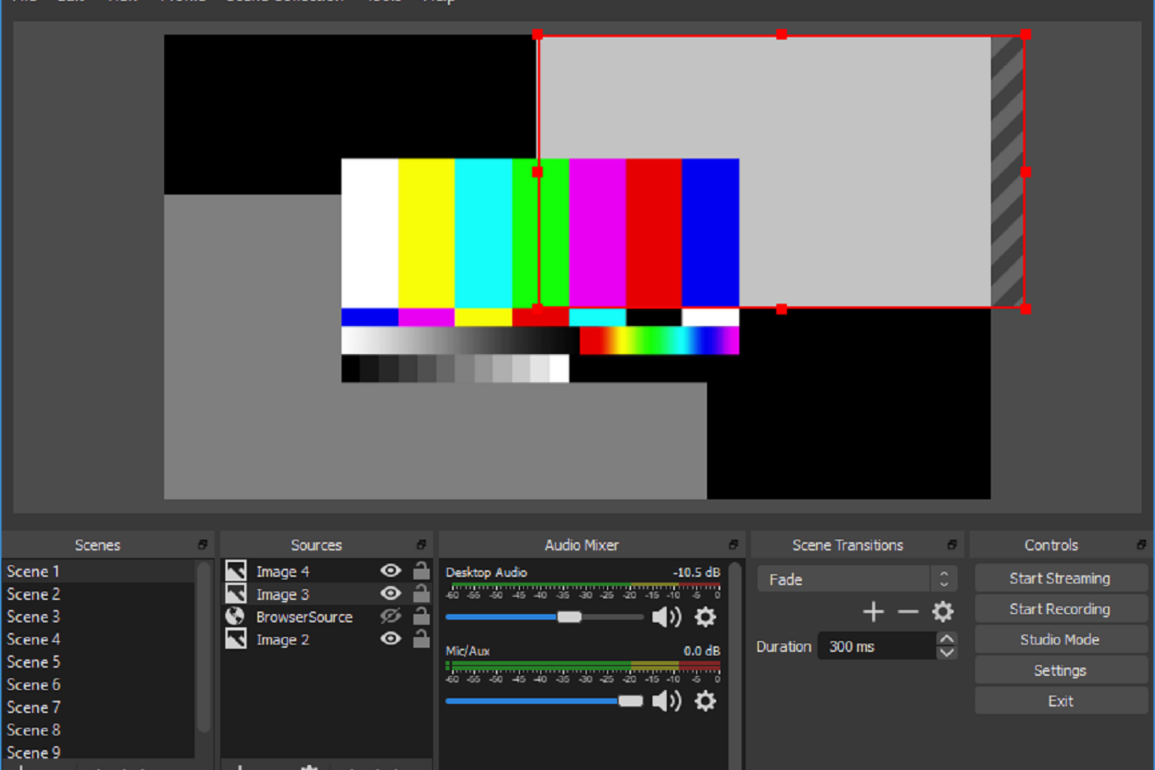Click the add transition plus icon
1155x770 pixels.
[x=873, y=611]
